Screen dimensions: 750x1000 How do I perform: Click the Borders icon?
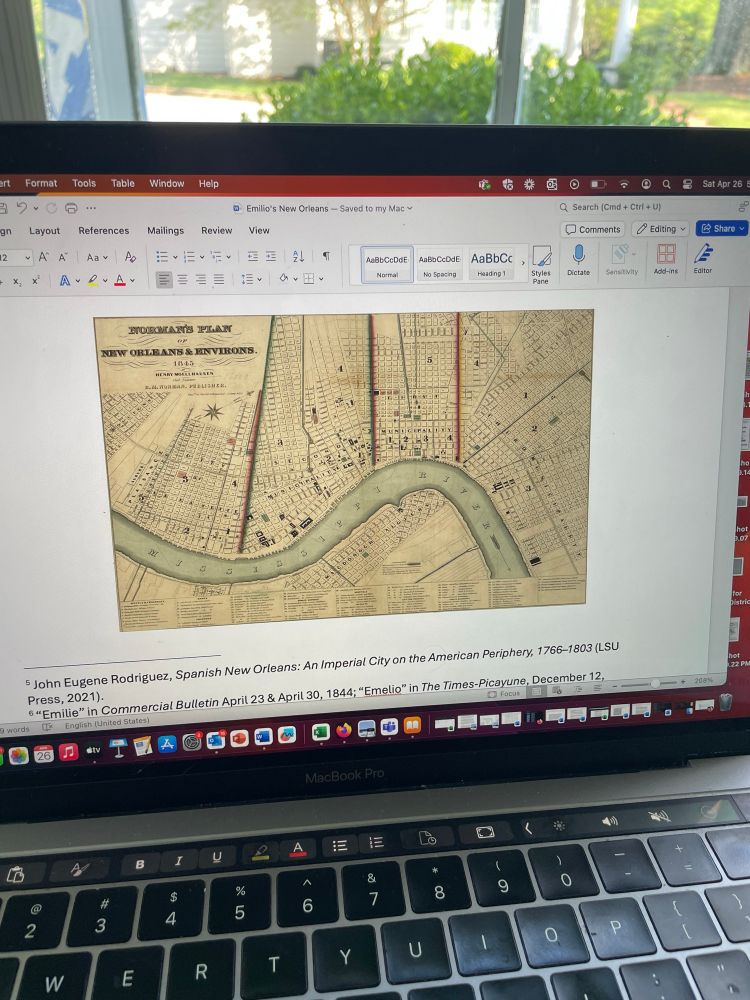pyautogui.click(x=309, y=278)
